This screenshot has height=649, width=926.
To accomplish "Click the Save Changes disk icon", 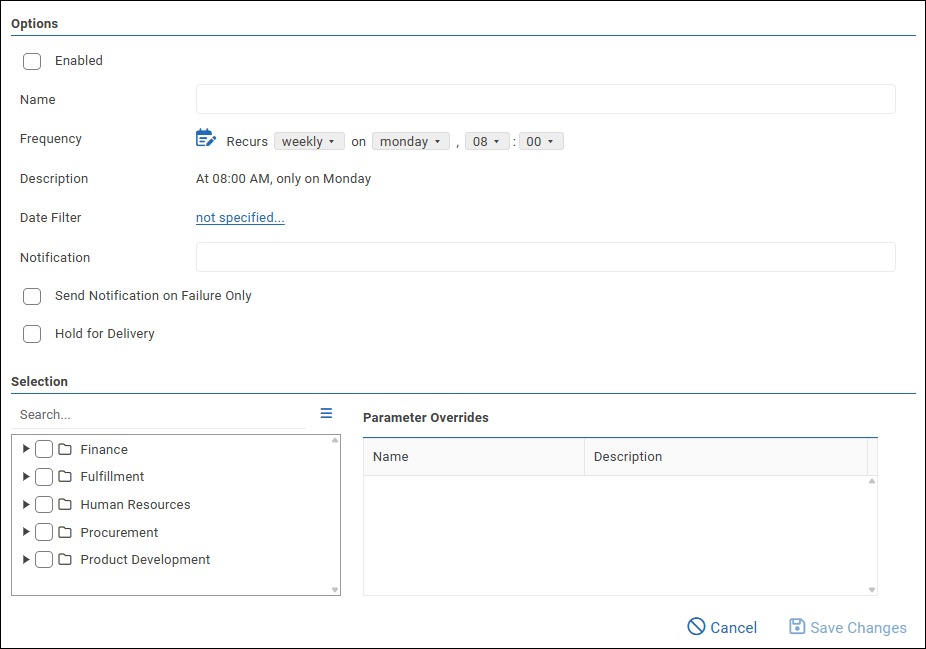I will point(797,627).
